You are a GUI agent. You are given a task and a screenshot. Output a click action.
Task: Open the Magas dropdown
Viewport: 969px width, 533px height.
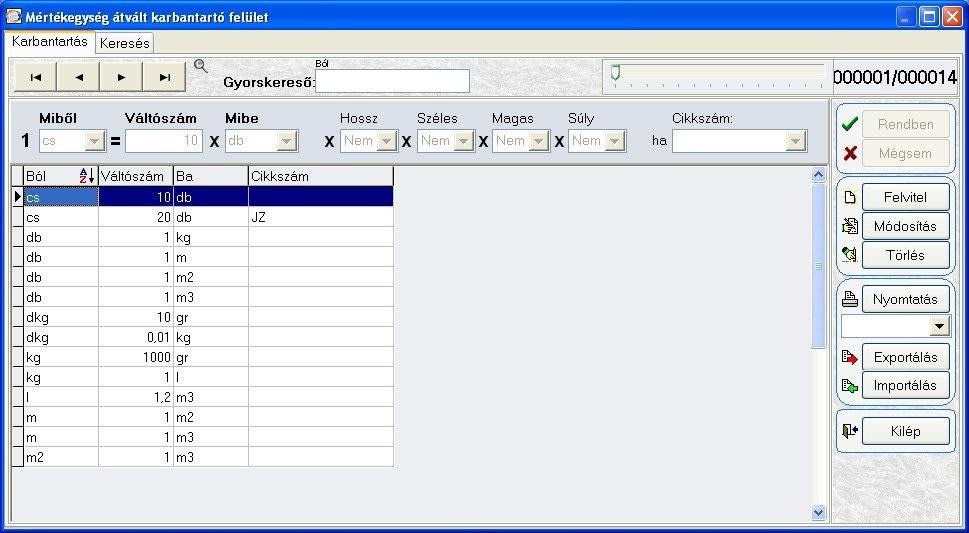coord(539,141)
